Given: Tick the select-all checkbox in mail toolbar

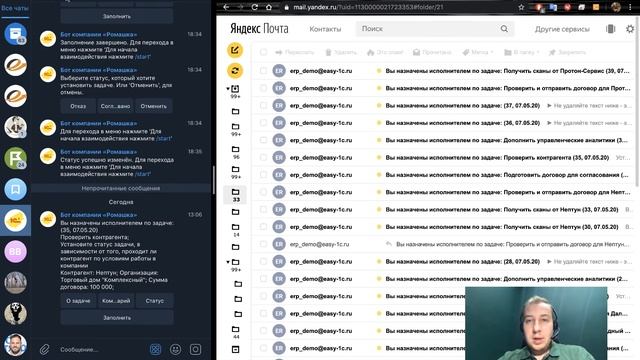Looking at the screenshot, I should click(263, 52).
